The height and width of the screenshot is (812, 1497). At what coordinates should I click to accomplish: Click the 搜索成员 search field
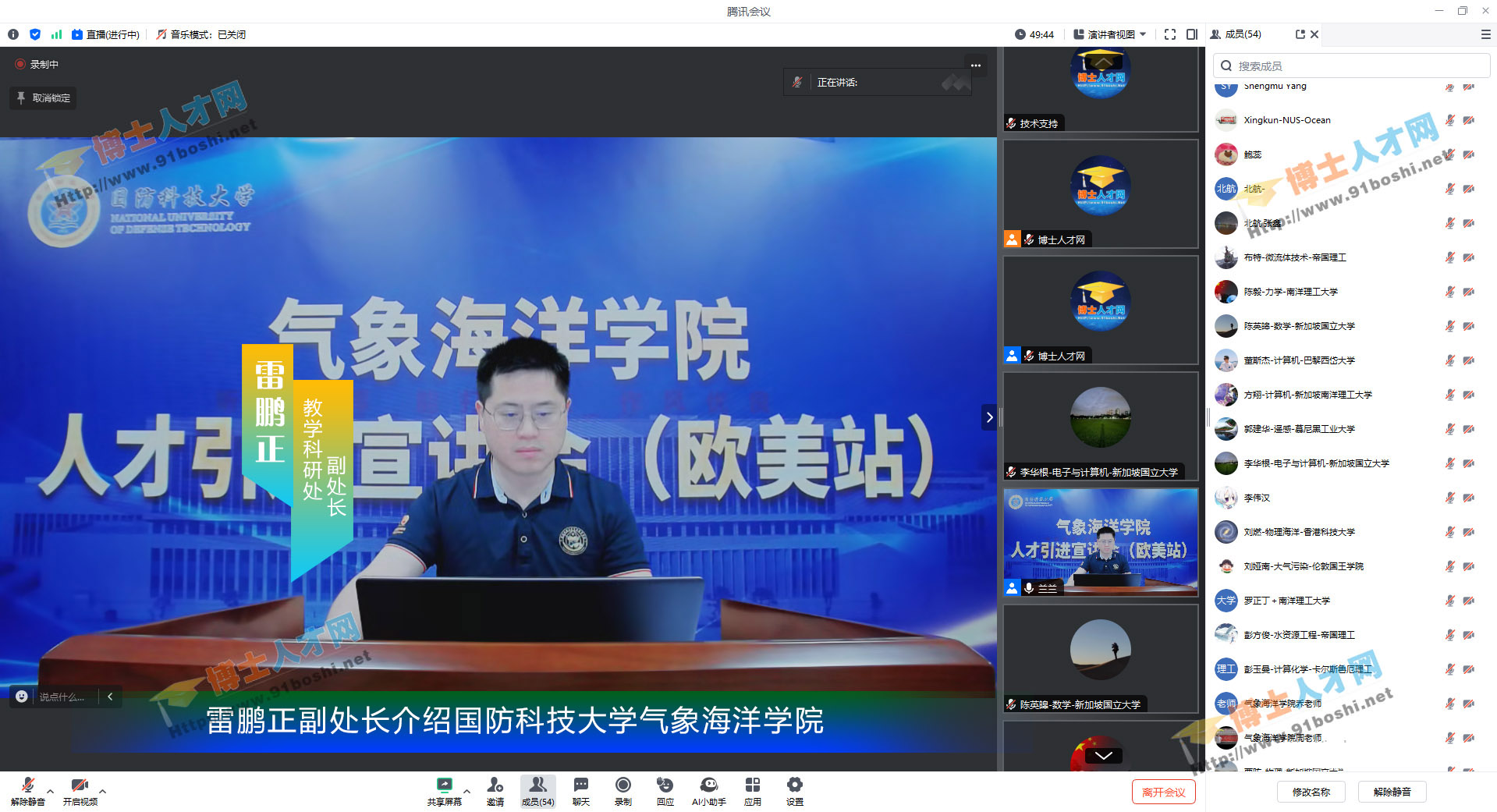point(1352,66)
